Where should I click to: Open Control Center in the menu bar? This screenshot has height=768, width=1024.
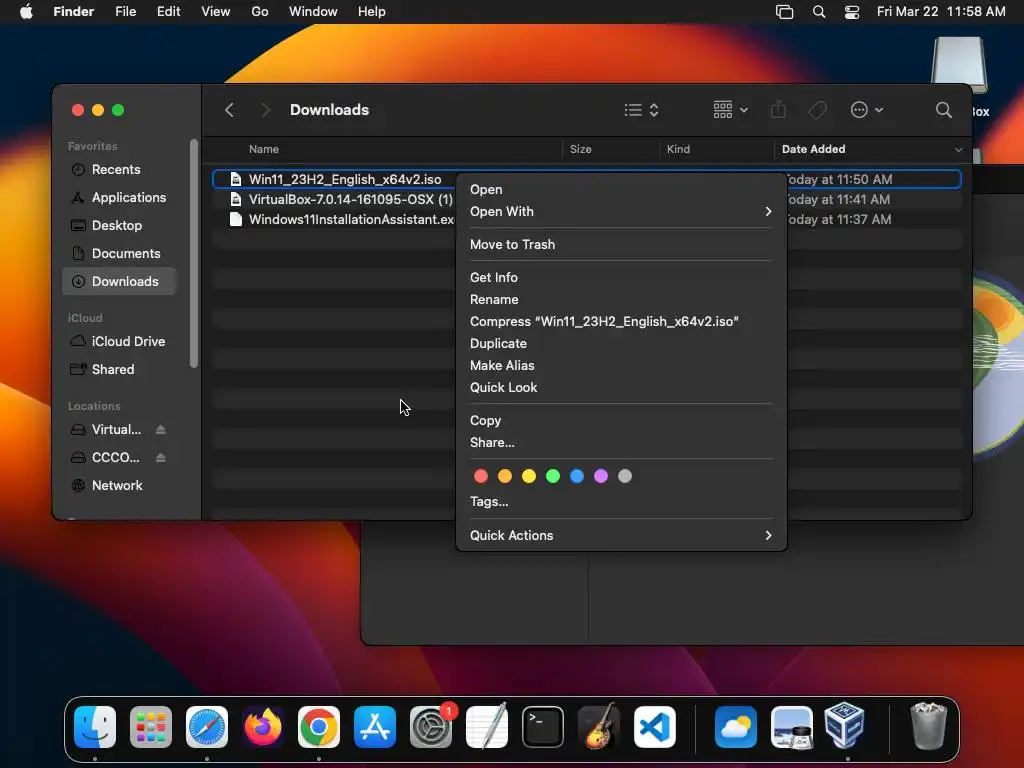click(x=852, y=12)
